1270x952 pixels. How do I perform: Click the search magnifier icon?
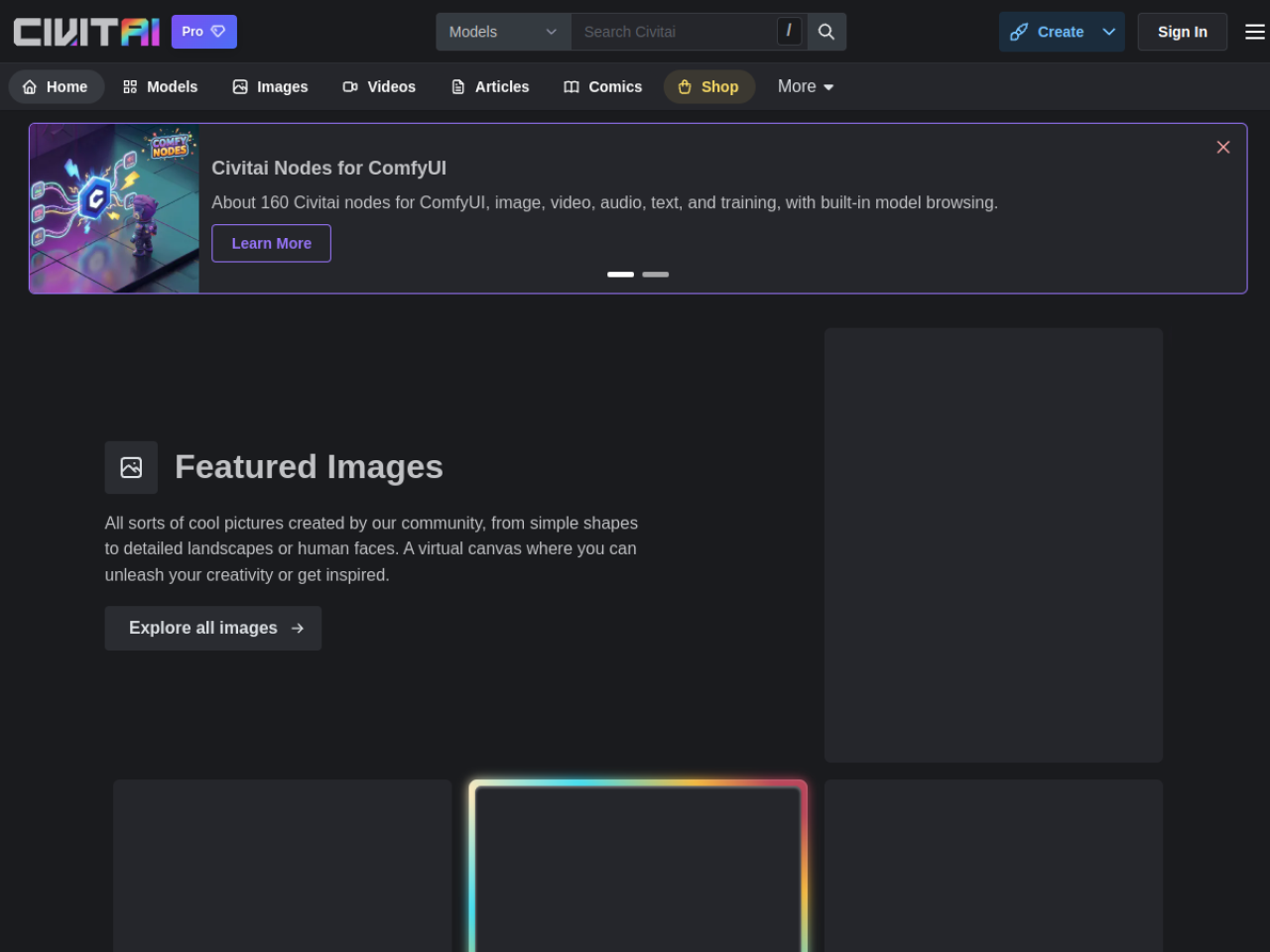point(826,32)
